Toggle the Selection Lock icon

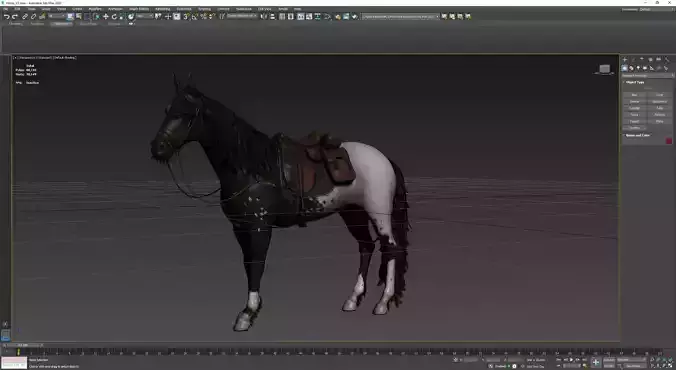pyautogui.click(x=455, y=359)
